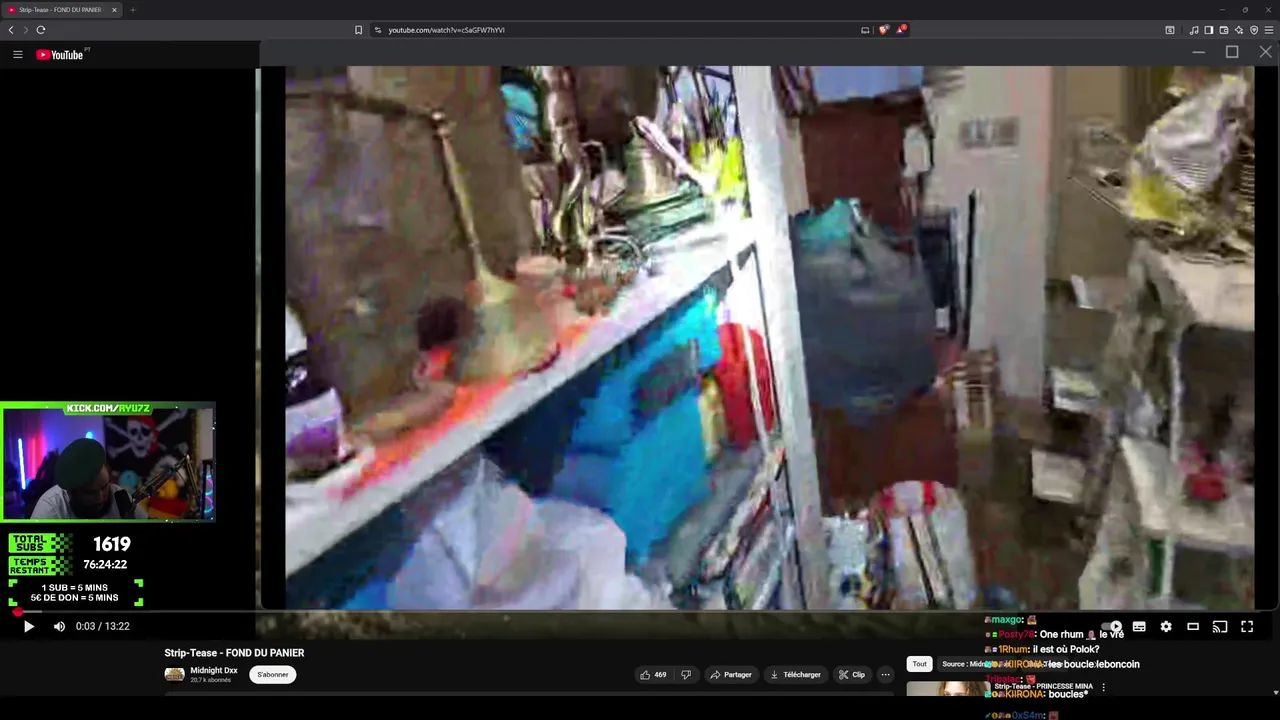This screenshot has width=1280, height=720.
Task: Open the Midnight Dxx channel name
Action: click(214, 670)
